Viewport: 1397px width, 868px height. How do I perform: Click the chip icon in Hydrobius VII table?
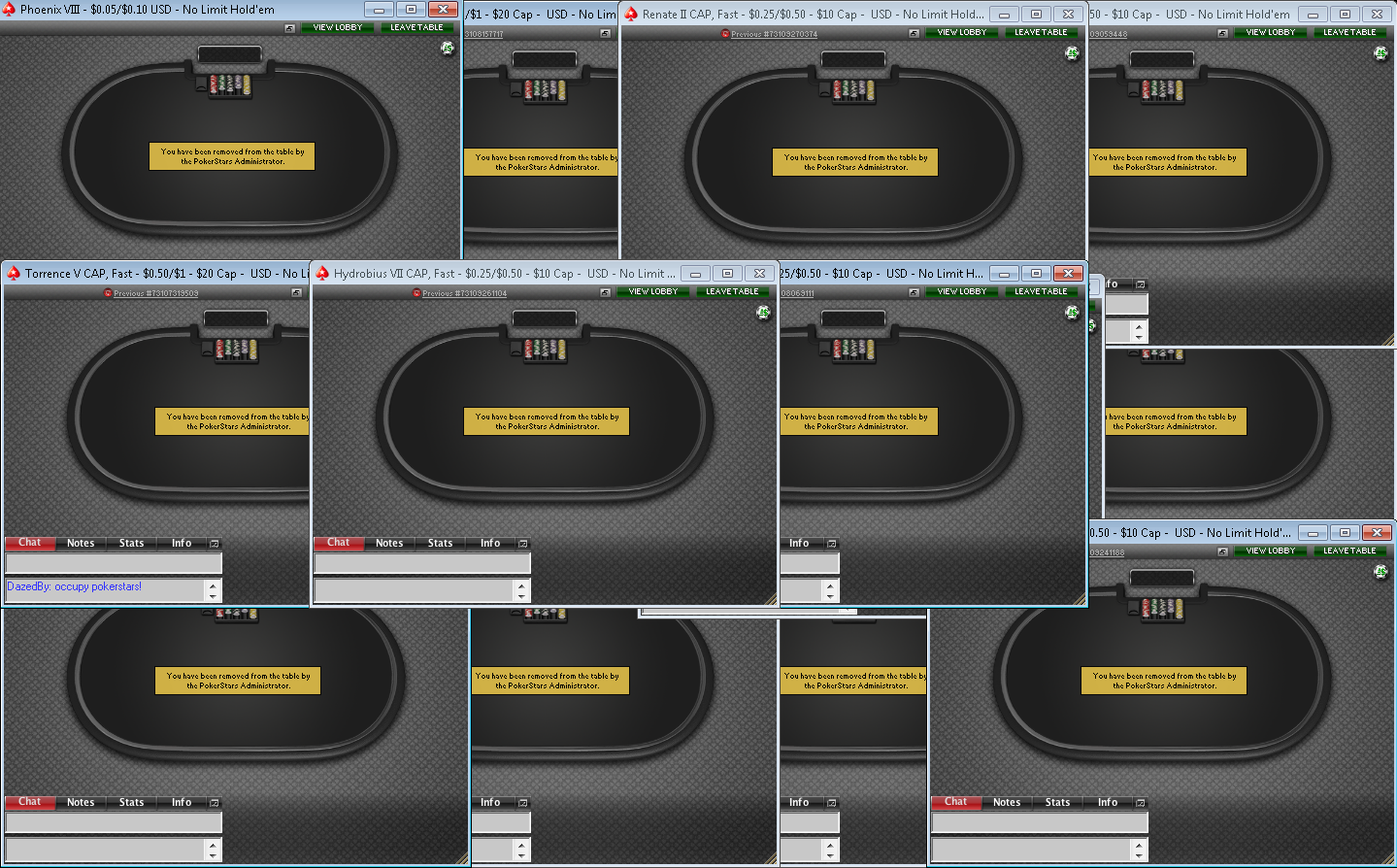click(x=763, y=313)
